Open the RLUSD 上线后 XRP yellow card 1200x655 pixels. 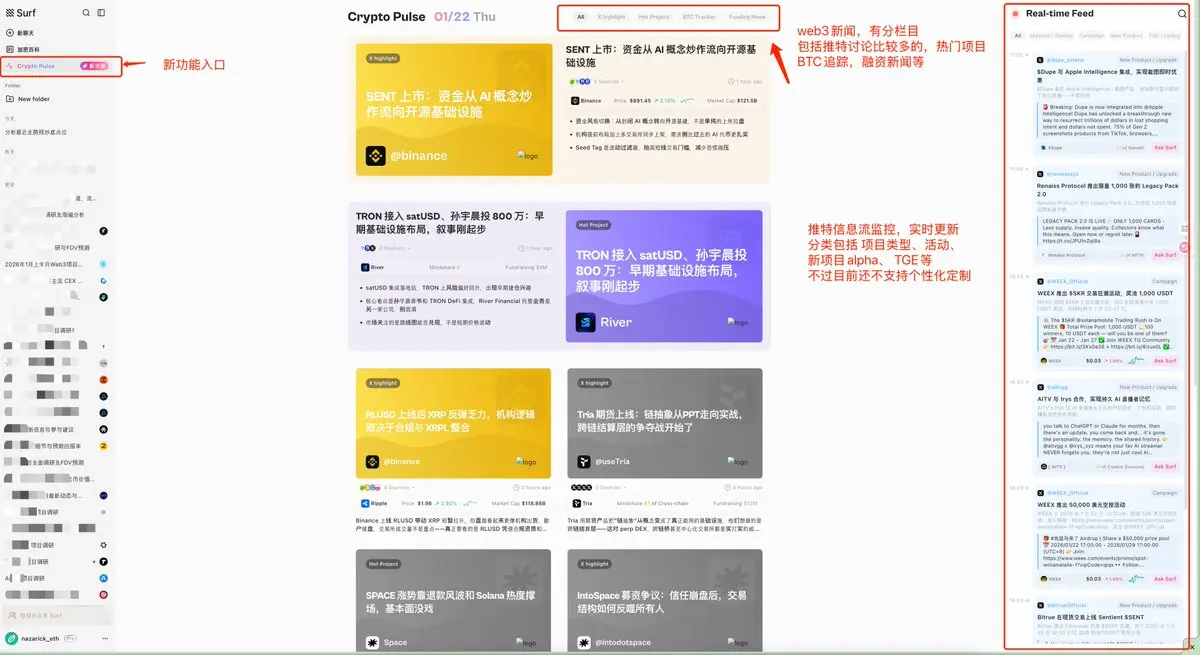[x=454, y=423]
